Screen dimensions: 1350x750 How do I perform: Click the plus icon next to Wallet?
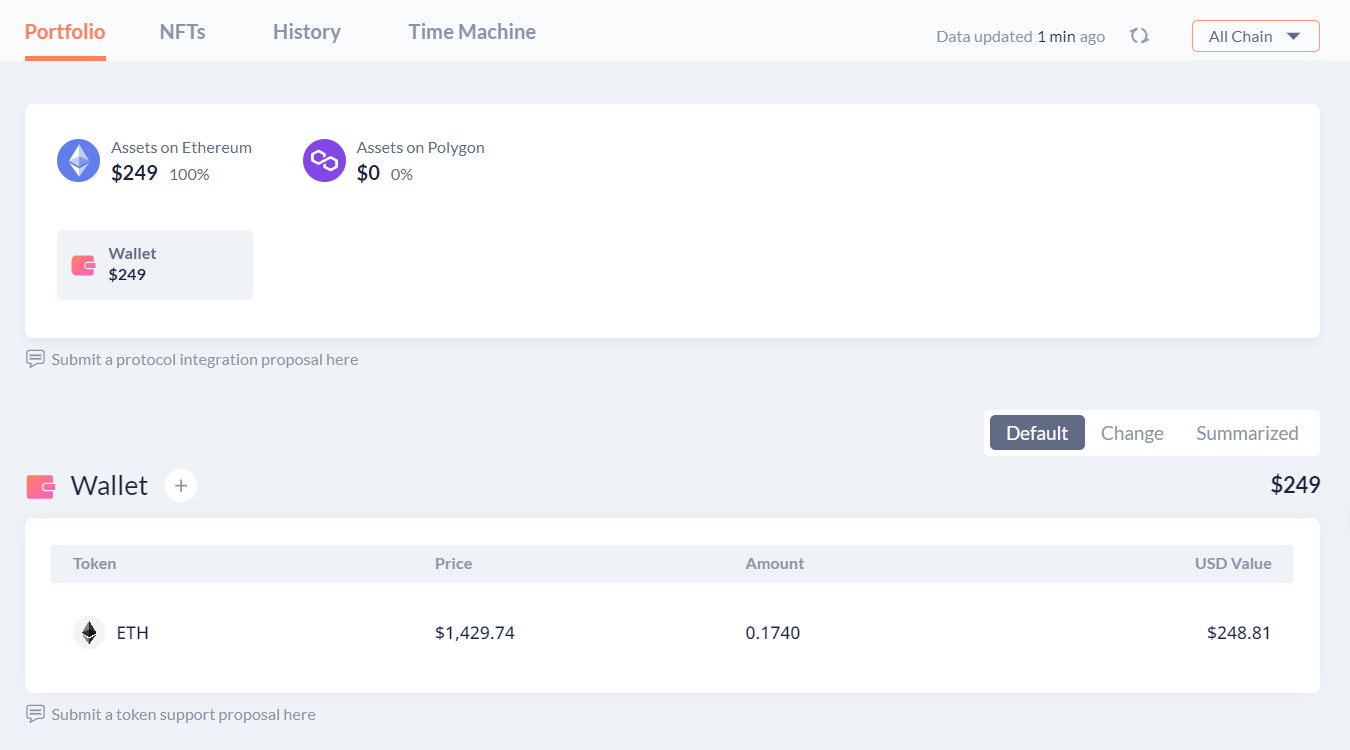181,486
